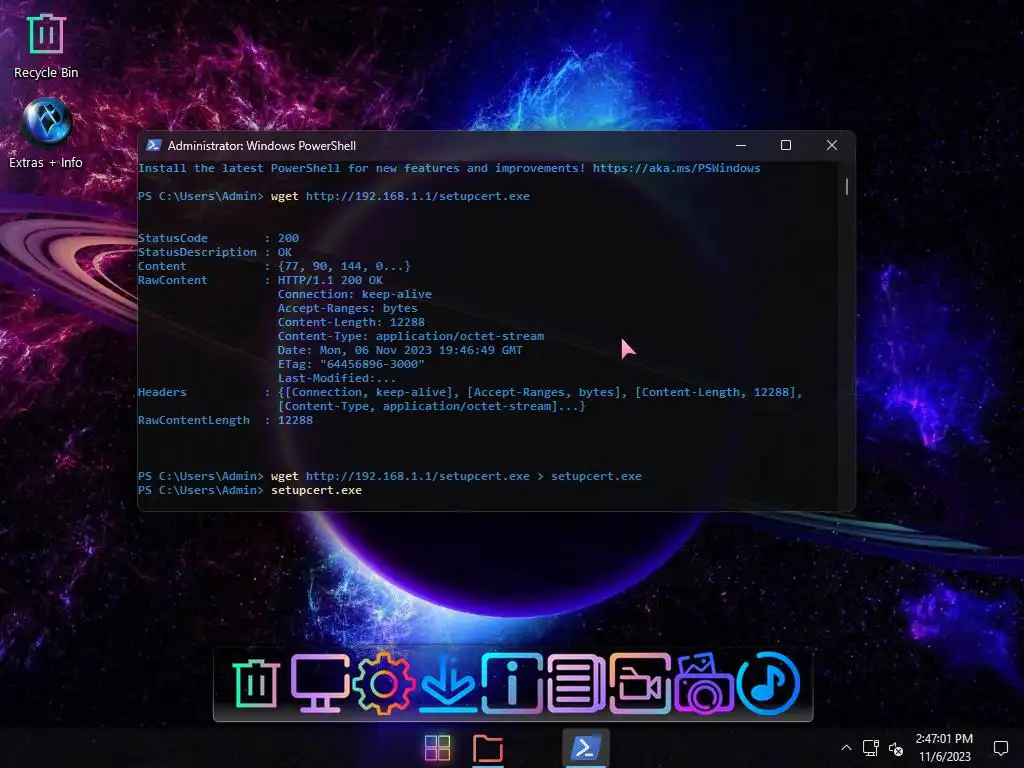Click the PowerShell taskbar icon
The height and width of the screenshot is (768, 1024).
586,748
